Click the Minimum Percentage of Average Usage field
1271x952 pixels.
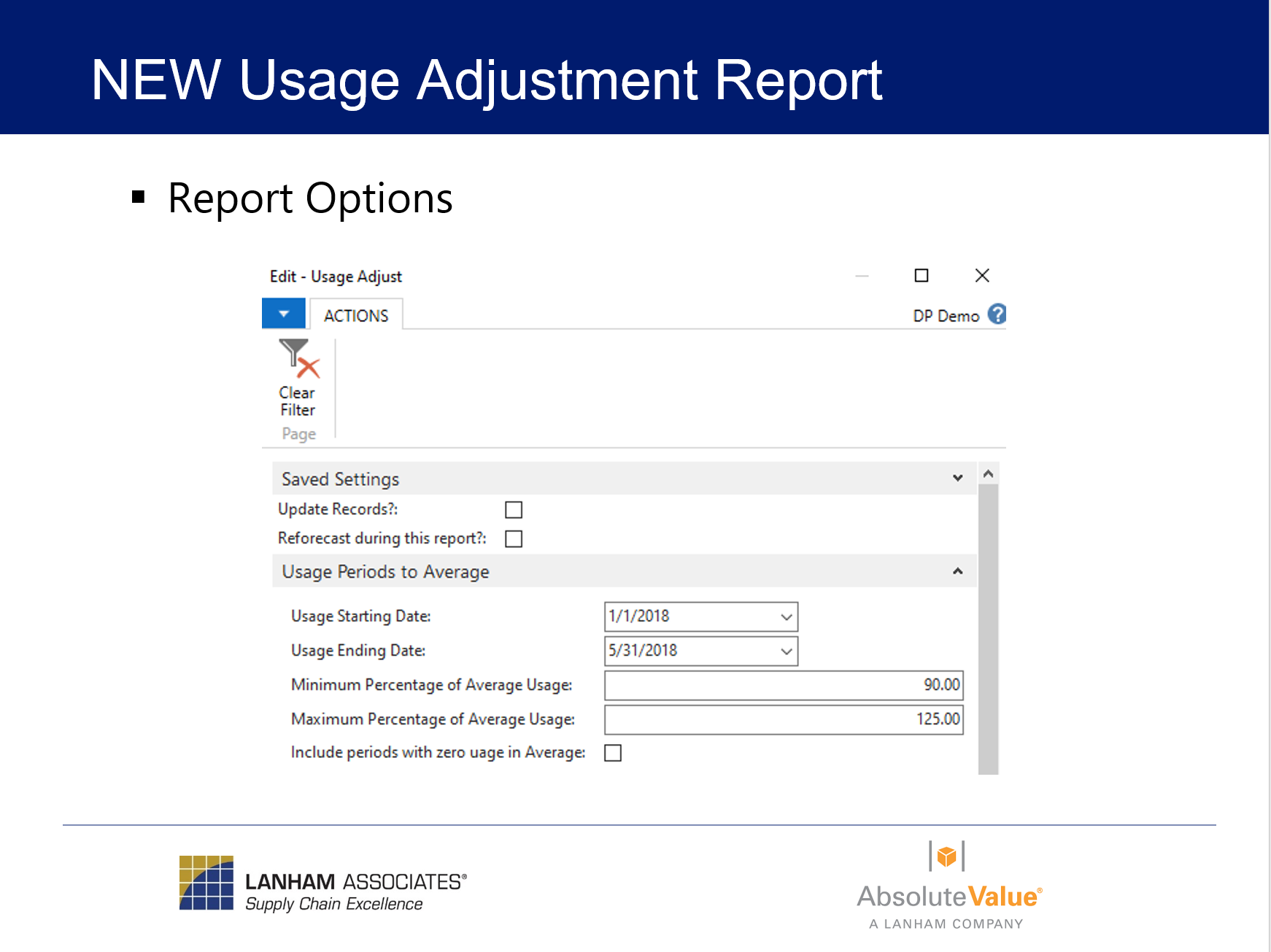[783, 685]
